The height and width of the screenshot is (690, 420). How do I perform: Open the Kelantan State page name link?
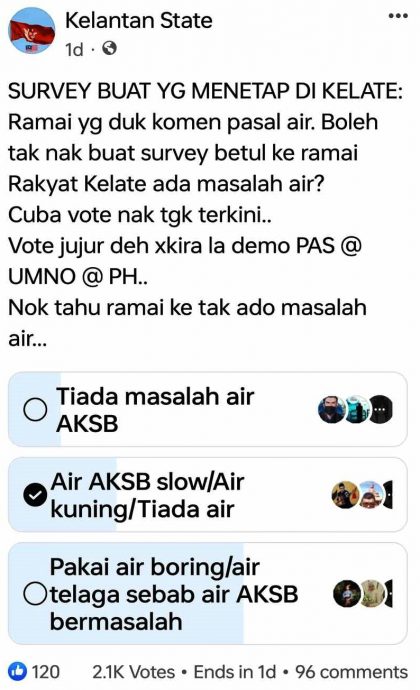139,21
